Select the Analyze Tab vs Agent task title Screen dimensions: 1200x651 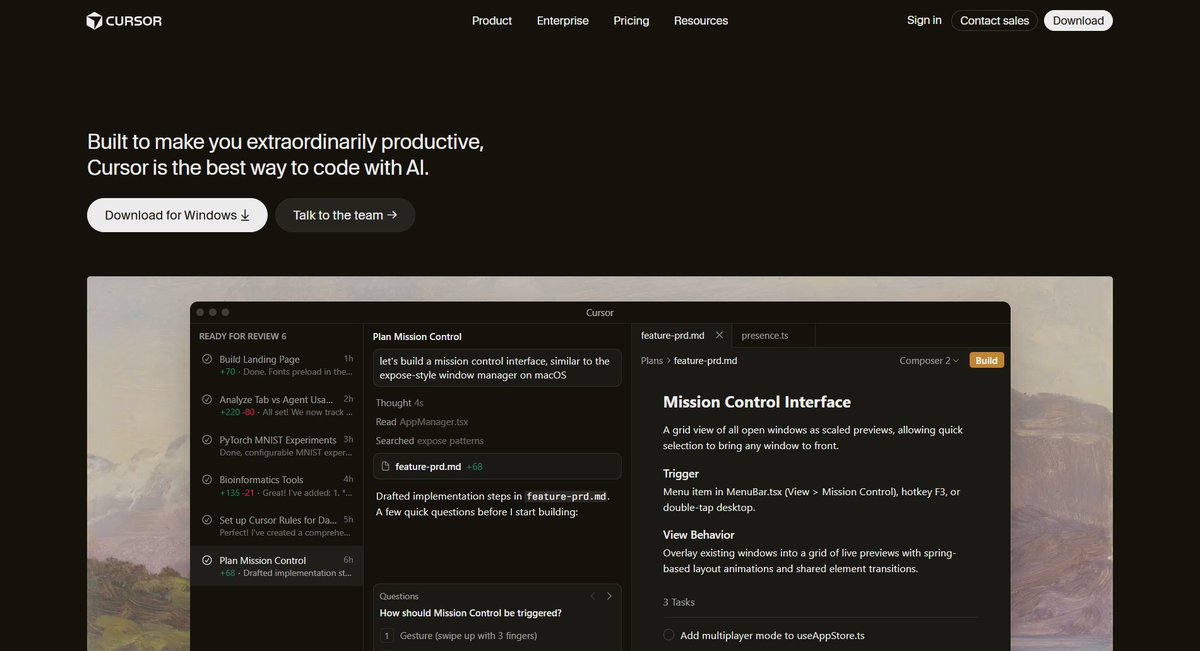[x=276, y=399]
